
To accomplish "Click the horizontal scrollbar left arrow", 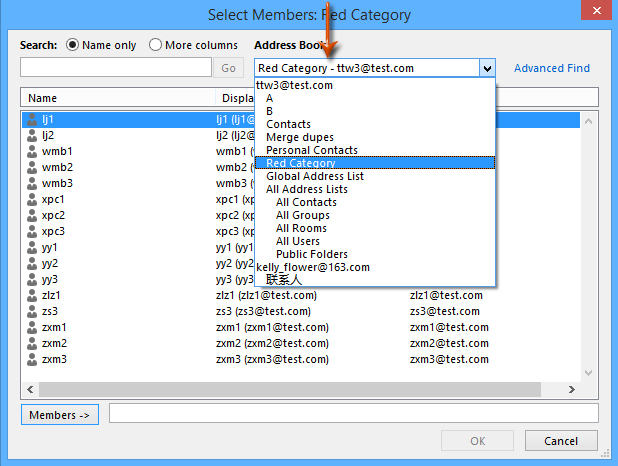I will 30,390.
